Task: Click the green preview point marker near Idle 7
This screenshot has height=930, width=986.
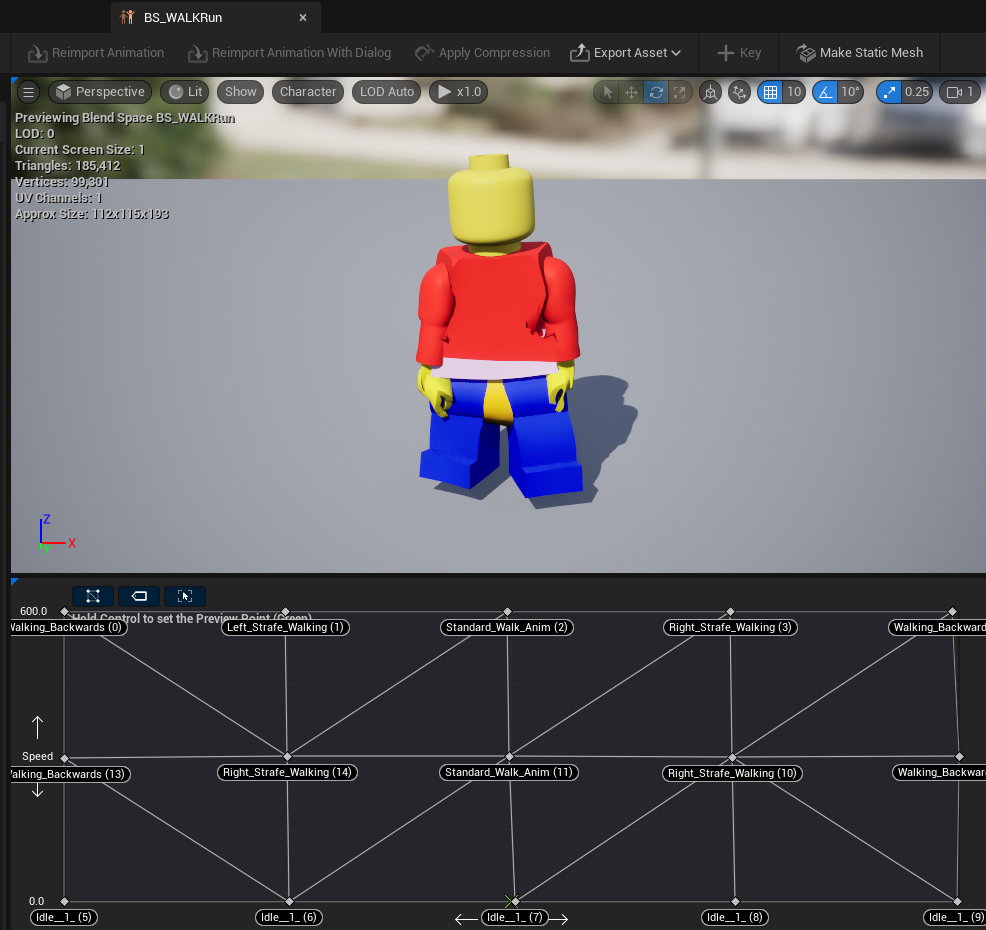Action: pos(510,901)
